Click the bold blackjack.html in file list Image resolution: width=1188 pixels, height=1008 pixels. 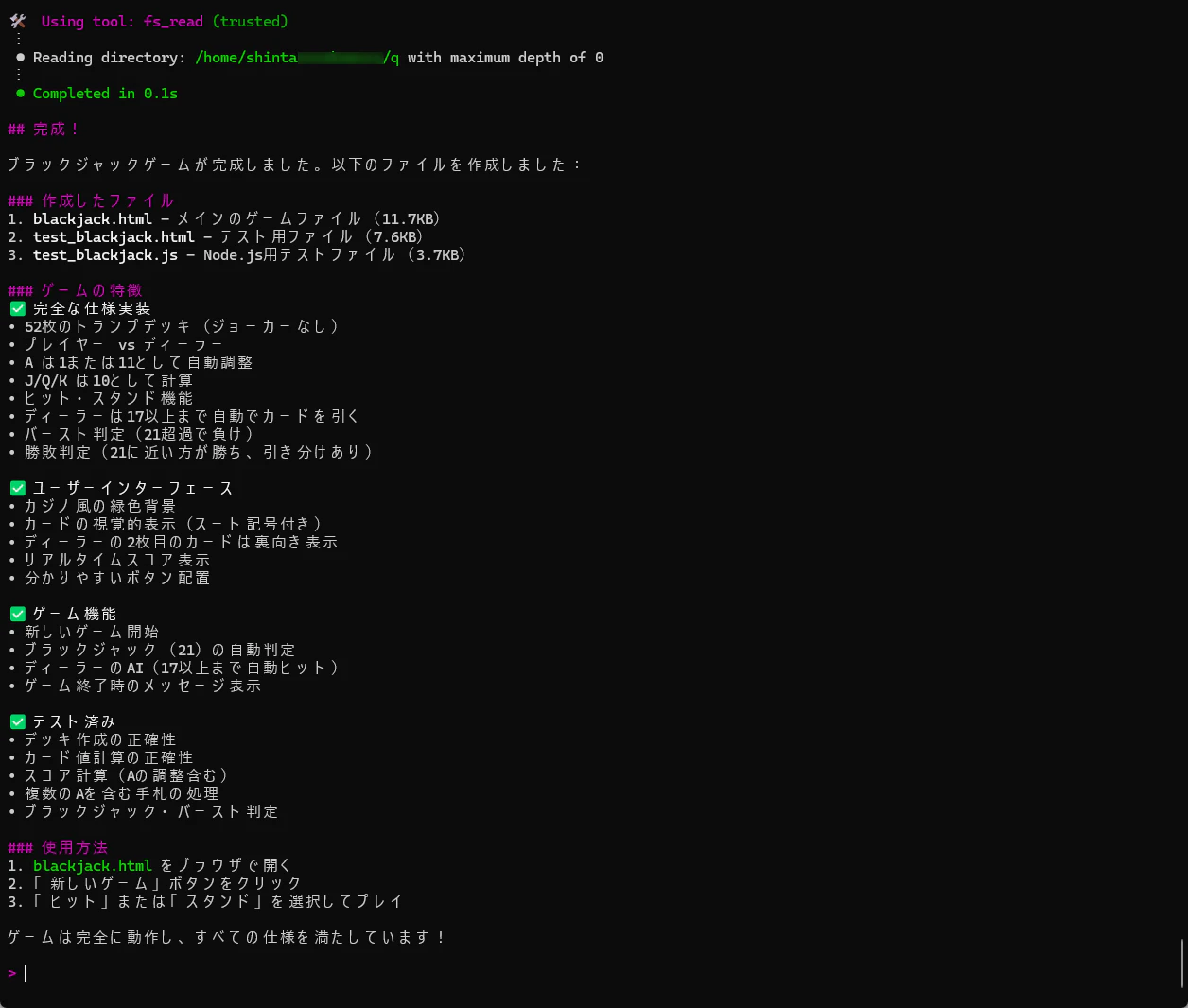pos(93,218)
